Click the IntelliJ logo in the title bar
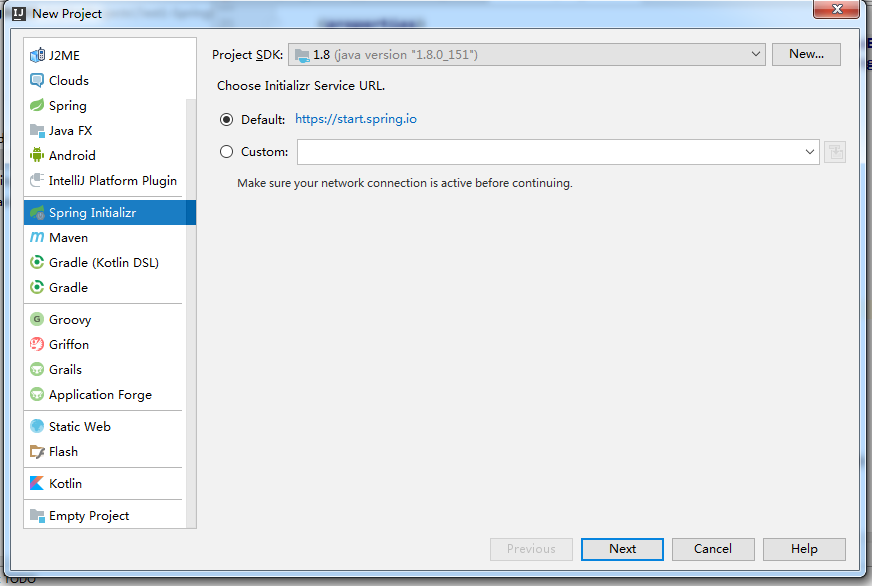 19,13
